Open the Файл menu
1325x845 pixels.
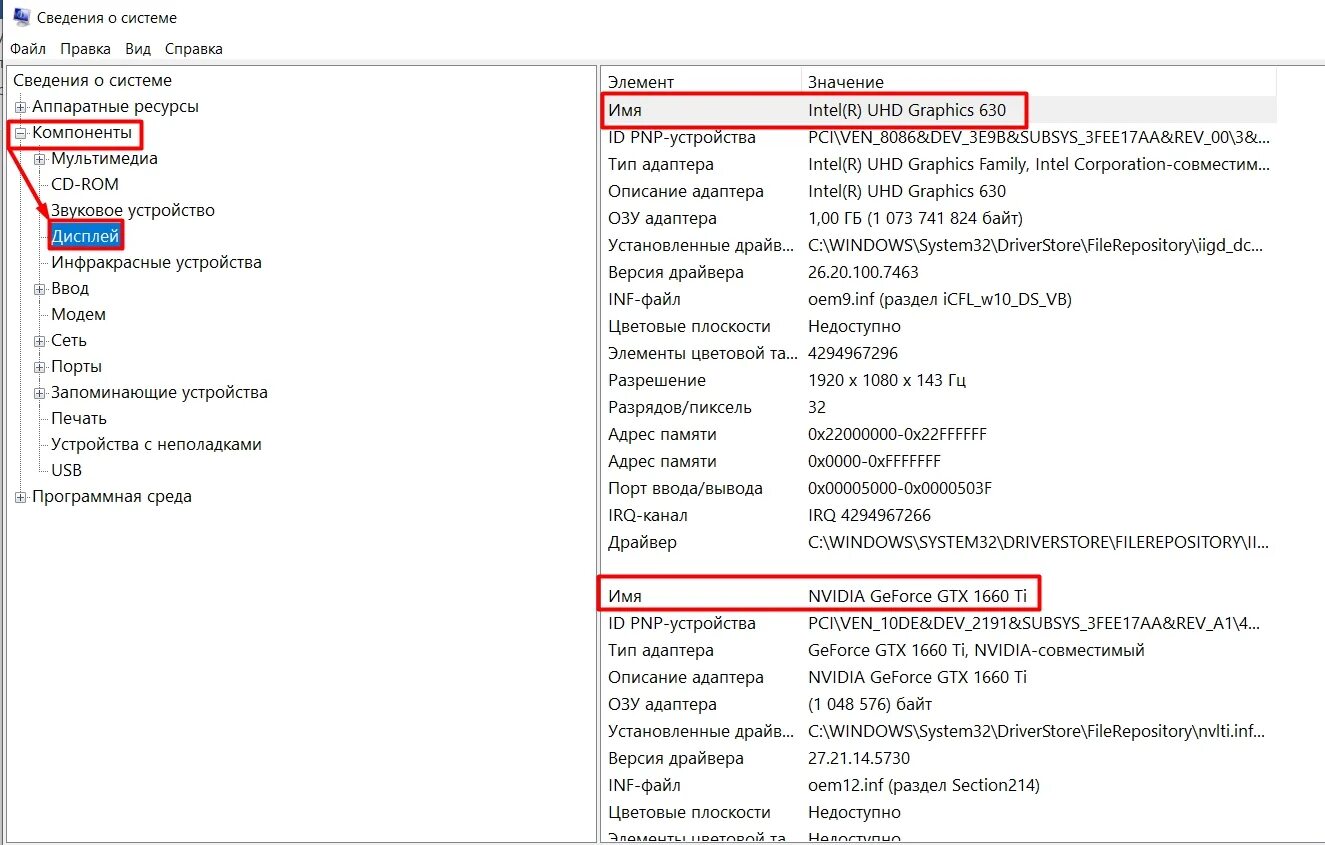[x=28, y=48]
